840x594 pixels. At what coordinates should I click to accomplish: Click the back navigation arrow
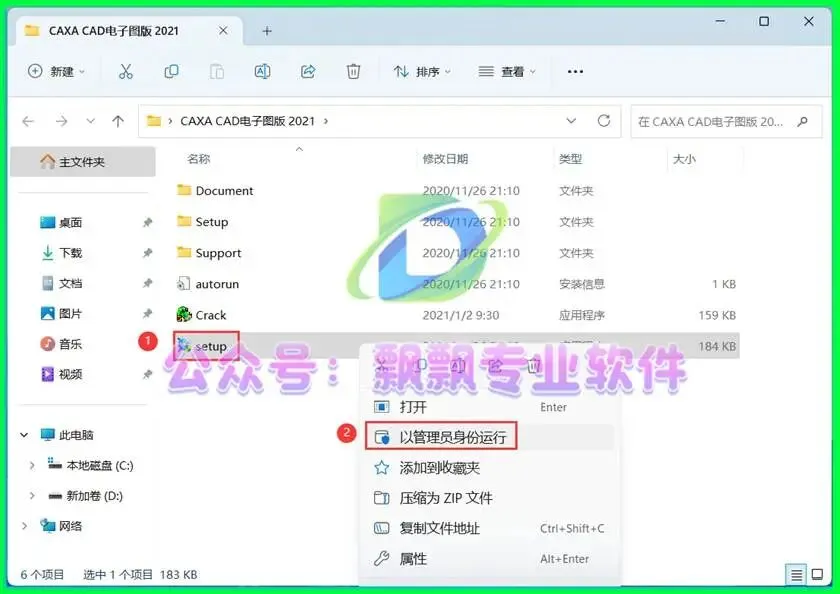(x=28, y=122)
